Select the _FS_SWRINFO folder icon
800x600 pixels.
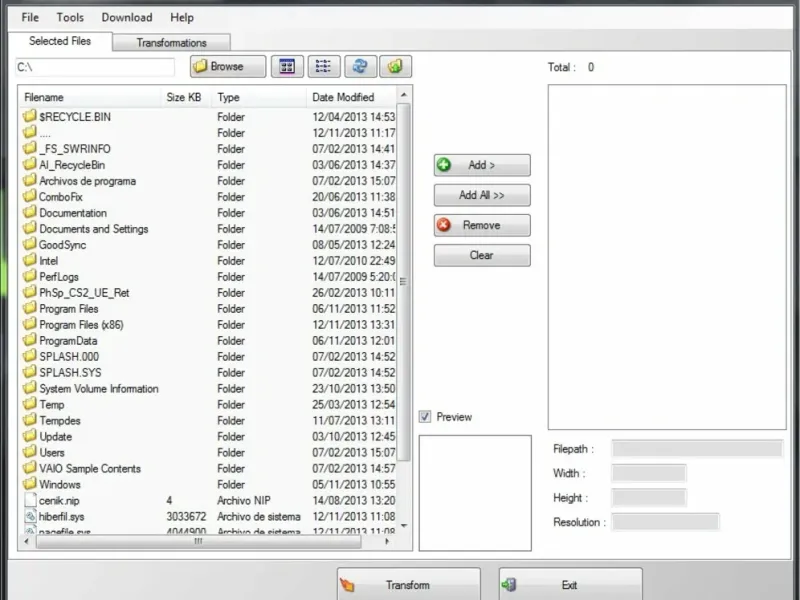point(30,148)
